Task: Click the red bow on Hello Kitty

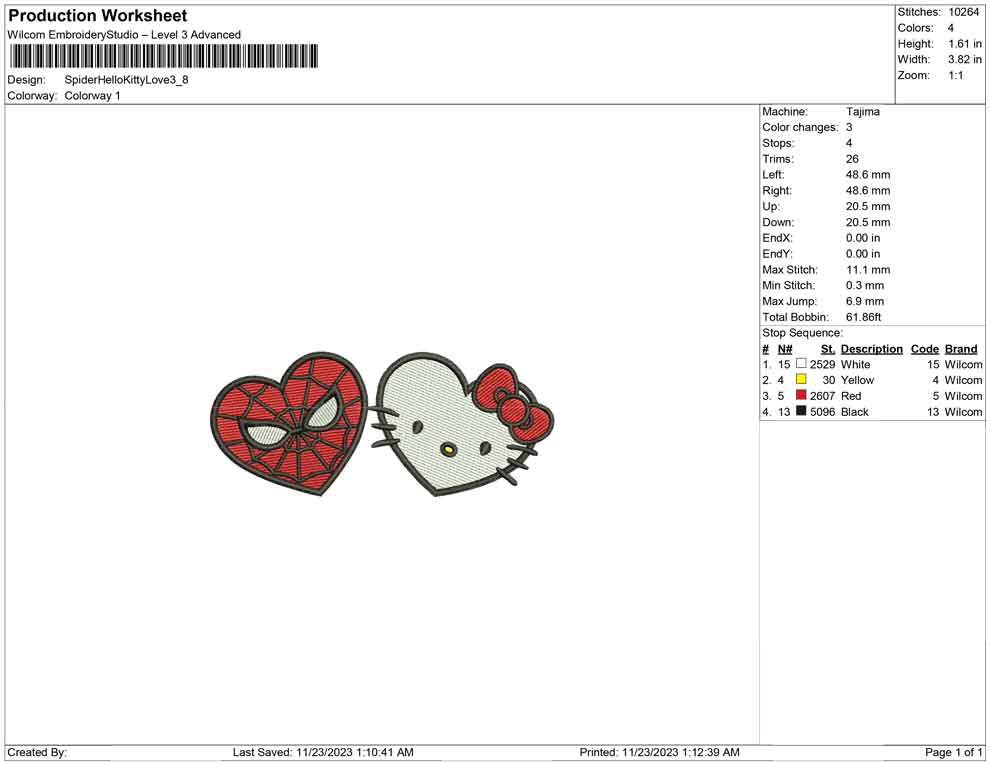Action: click(x=513, y=402)
